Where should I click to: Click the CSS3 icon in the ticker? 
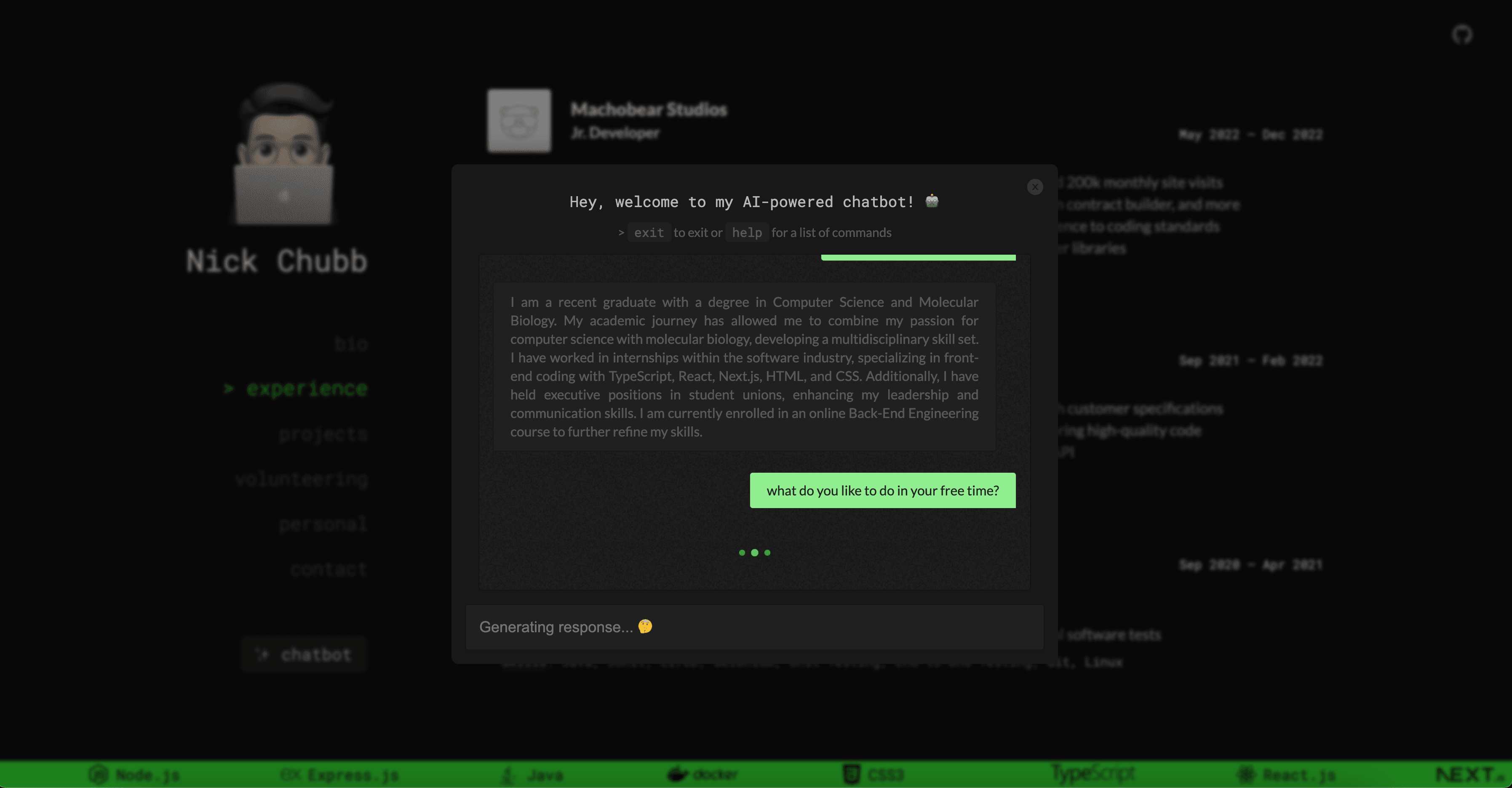tap(852, 775)
